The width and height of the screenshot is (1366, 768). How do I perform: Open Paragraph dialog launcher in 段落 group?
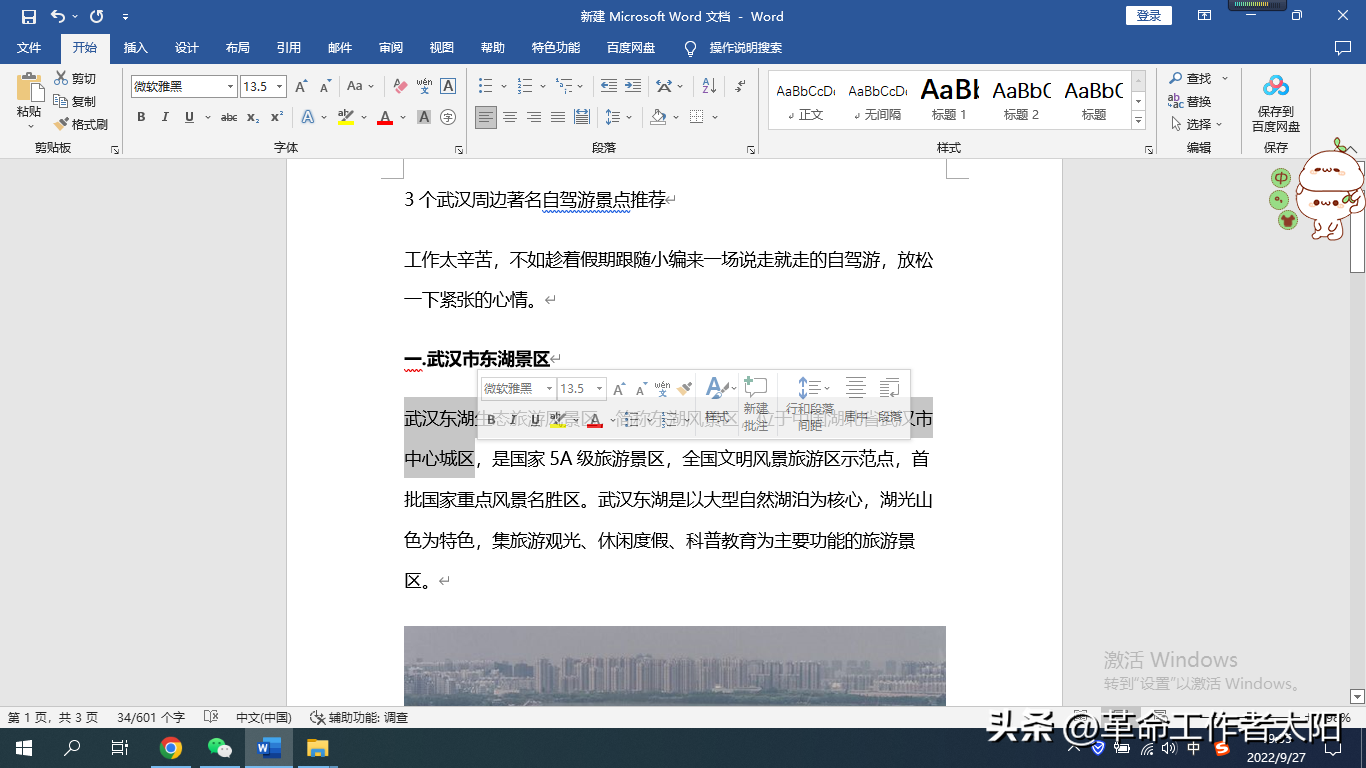750,150
